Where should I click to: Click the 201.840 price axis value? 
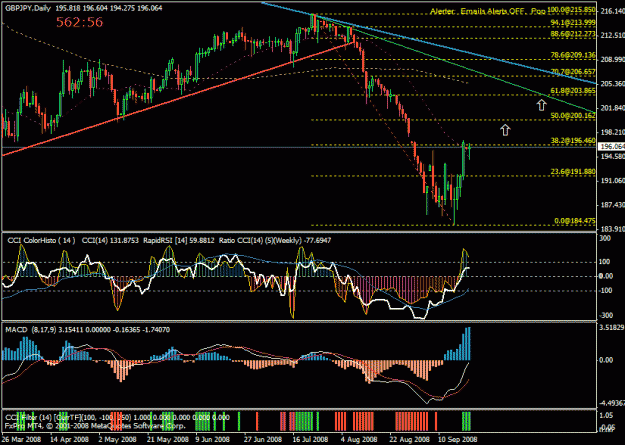(x=613, y=108)
